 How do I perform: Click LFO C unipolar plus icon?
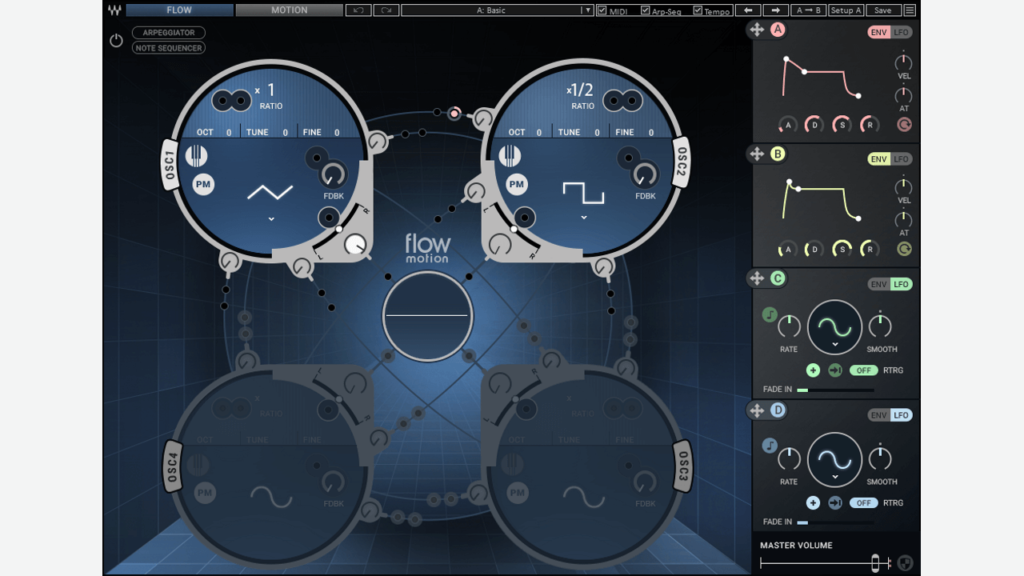[x=813, y=370]
